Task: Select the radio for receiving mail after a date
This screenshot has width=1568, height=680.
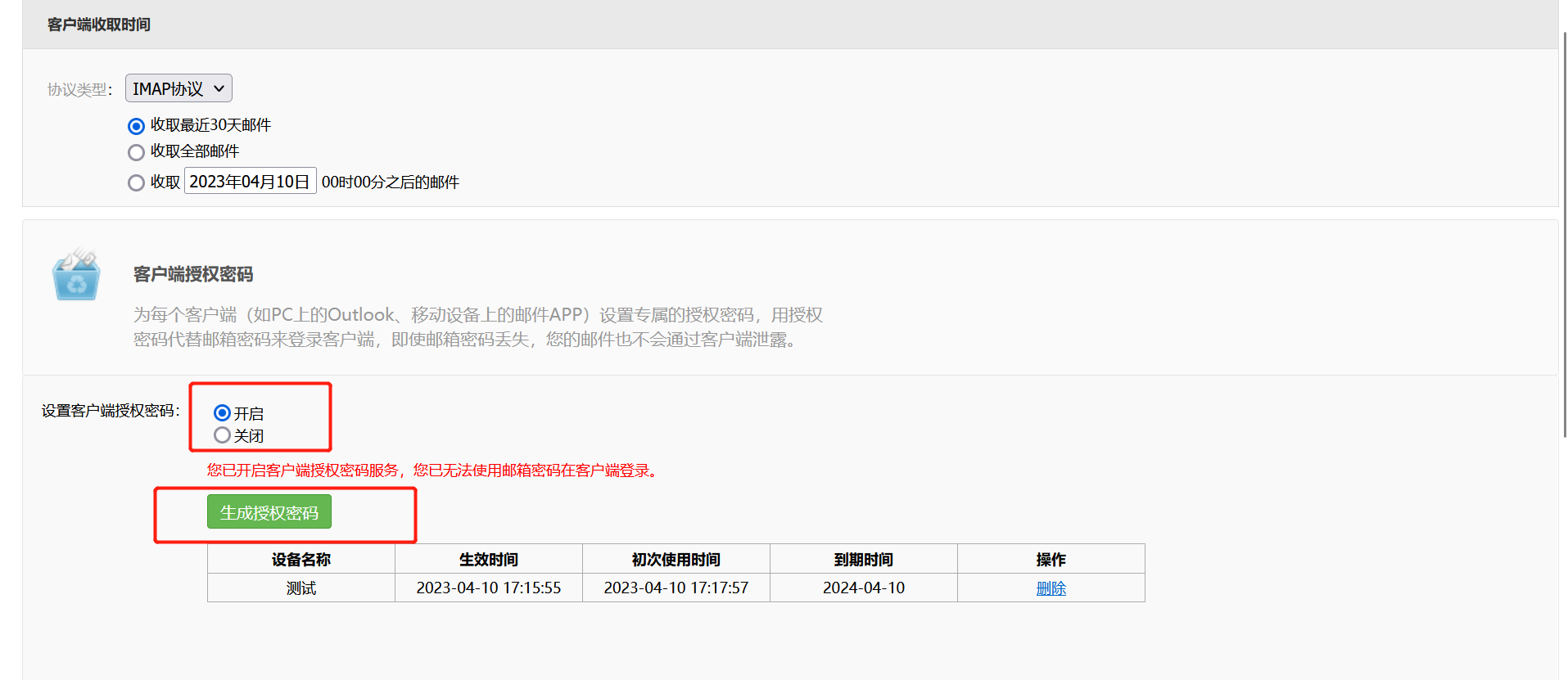Action: 137,182
